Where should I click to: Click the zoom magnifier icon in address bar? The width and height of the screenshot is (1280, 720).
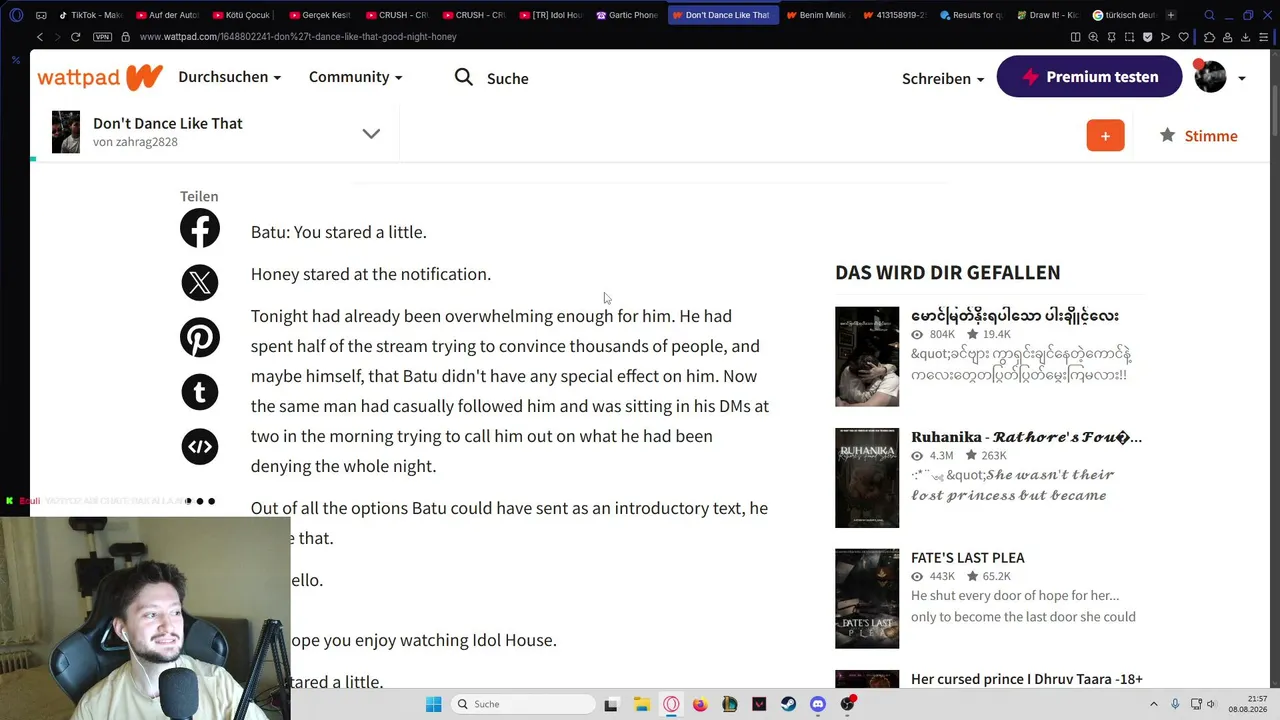1093,37
